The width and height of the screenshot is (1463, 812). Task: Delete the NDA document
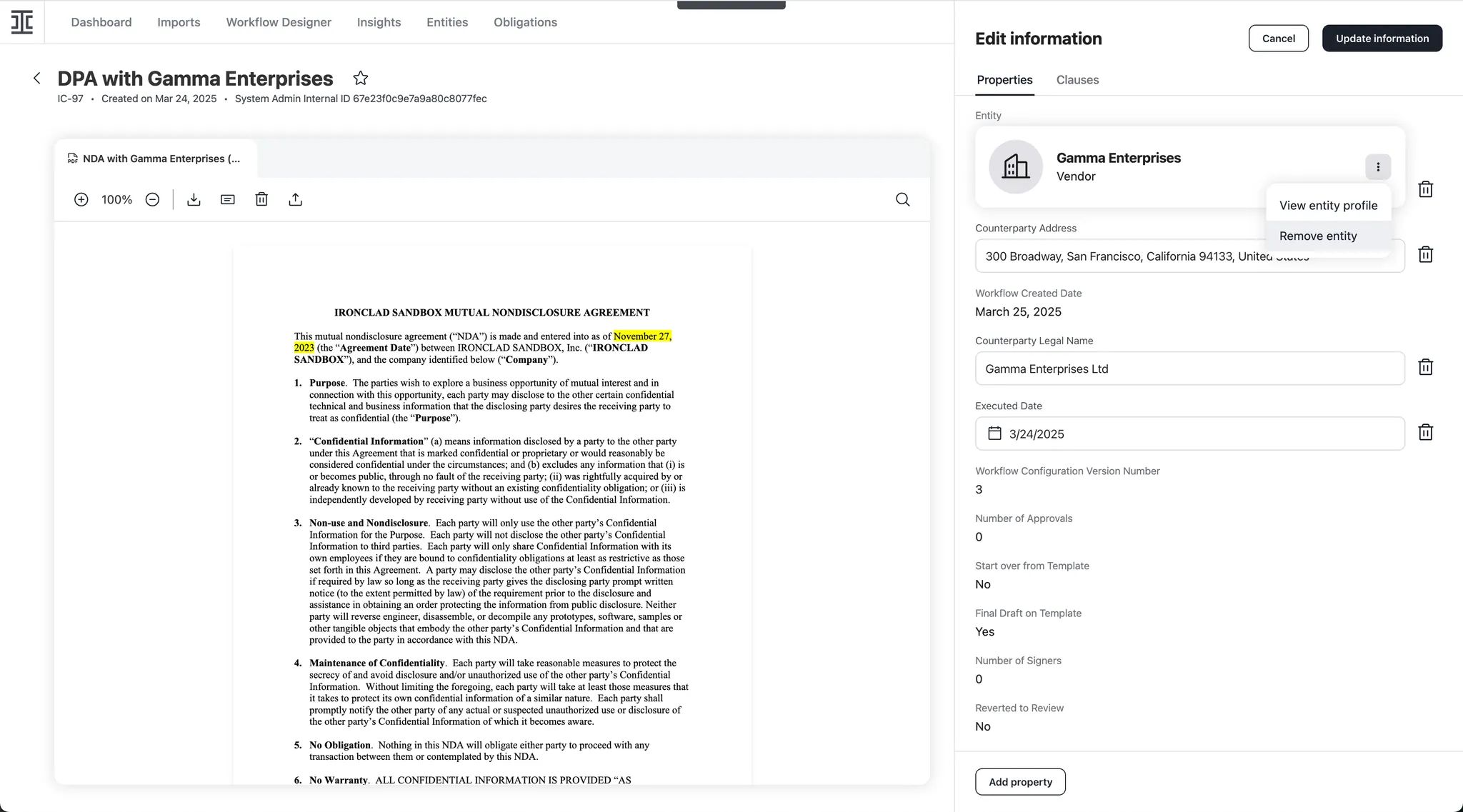pyautogui.click(x=261, y=199)
